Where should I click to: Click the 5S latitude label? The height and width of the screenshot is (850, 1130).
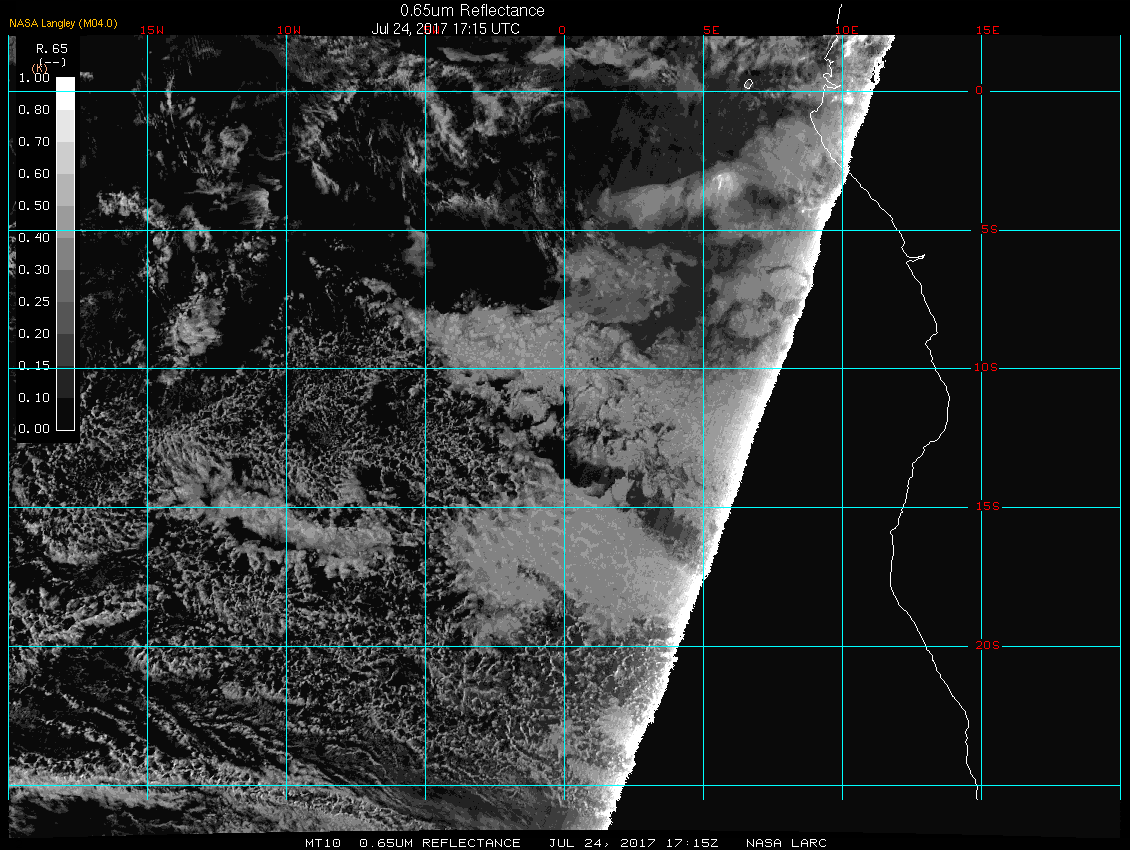[x=989, y=229]
